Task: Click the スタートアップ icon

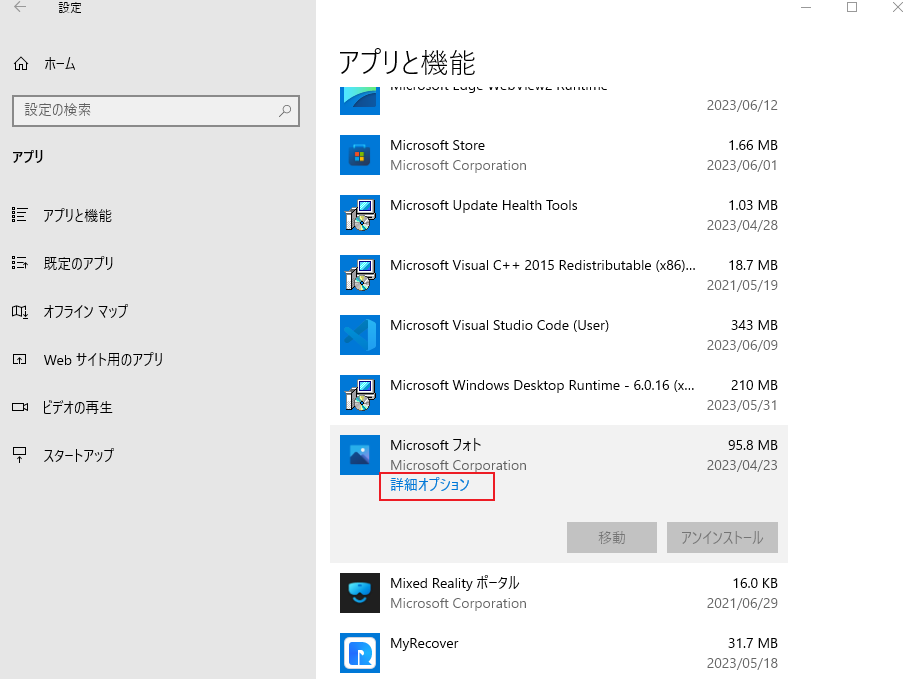Action: tap(19, 455)
